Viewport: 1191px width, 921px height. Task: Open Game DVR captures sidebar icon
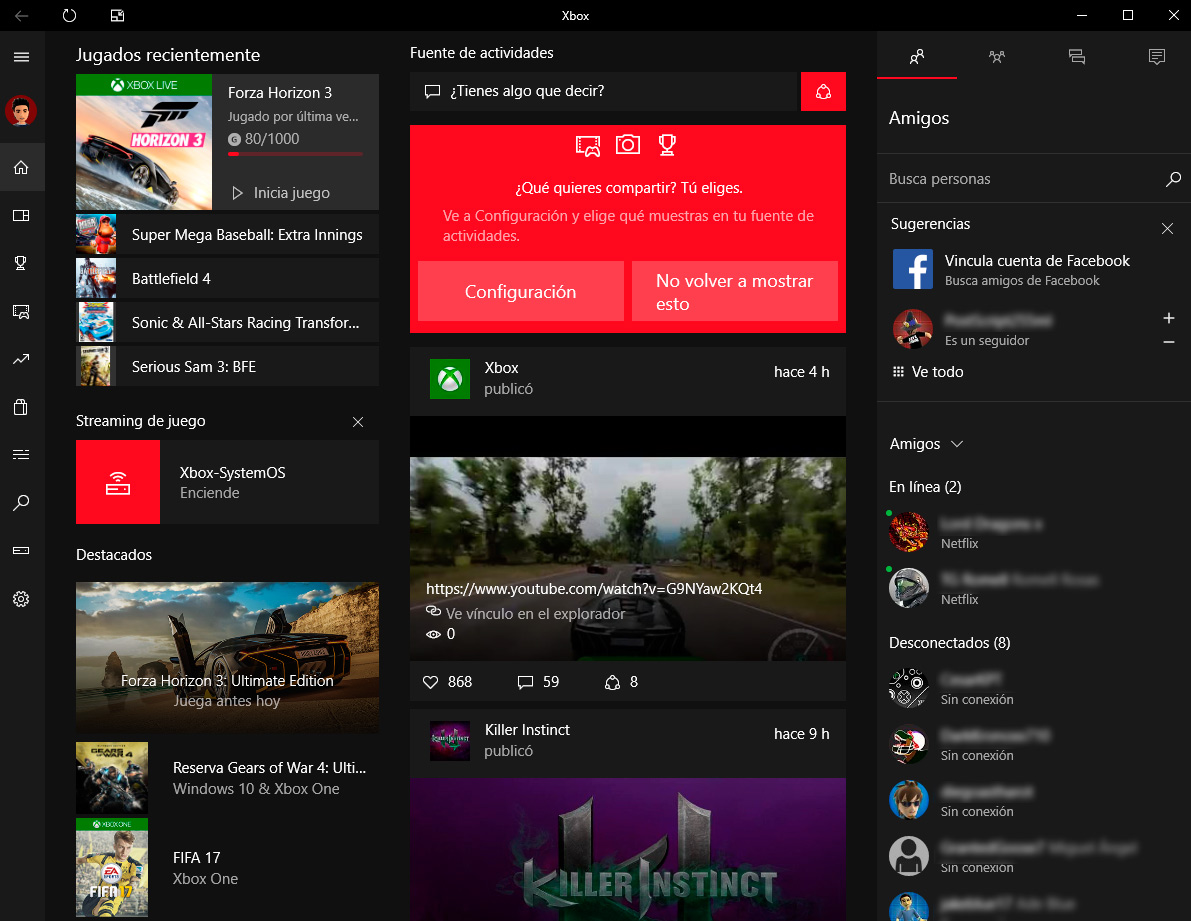(x=21, y=311)
